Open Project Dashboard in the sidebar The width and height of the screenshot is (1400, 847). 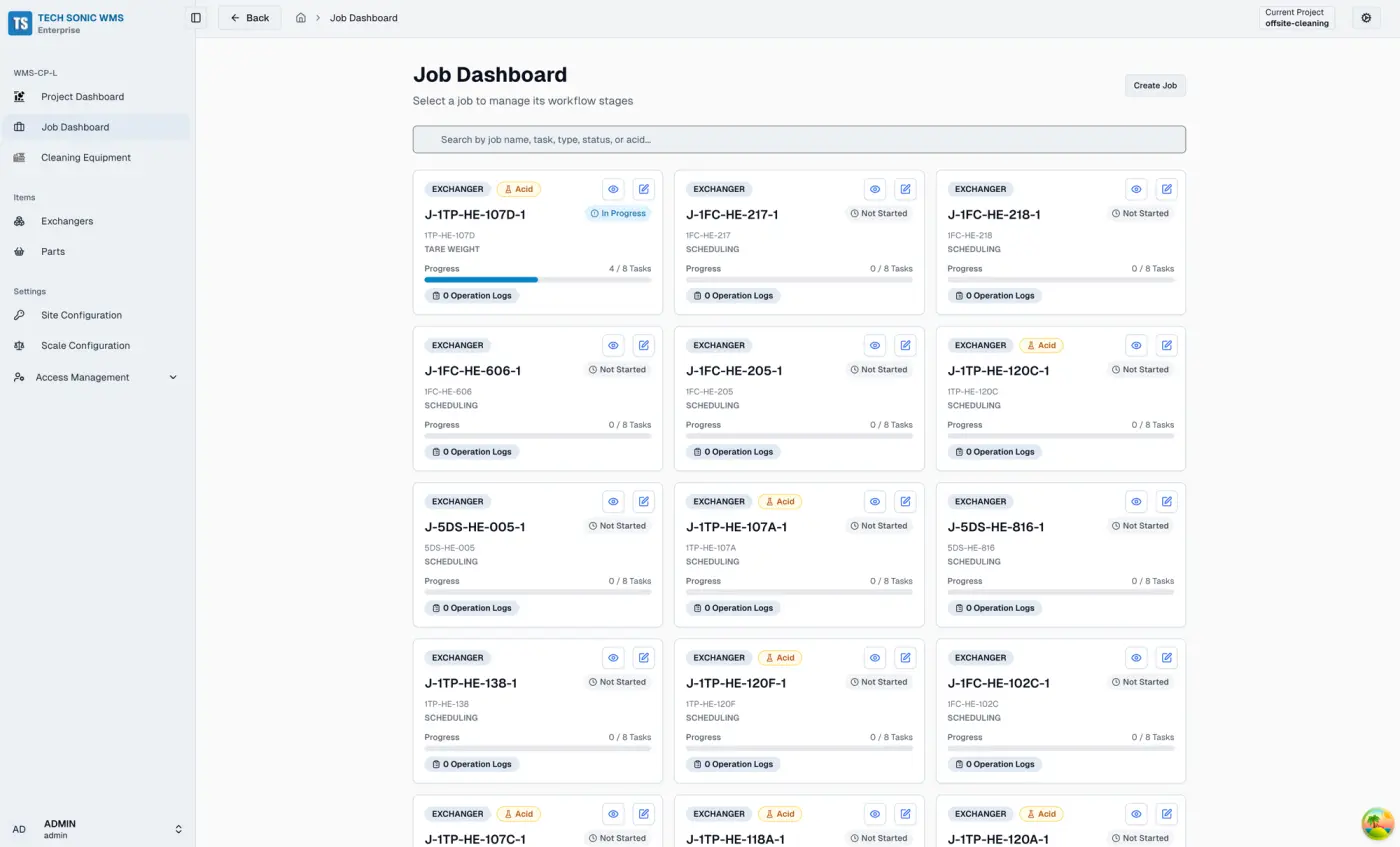(95, 97)
